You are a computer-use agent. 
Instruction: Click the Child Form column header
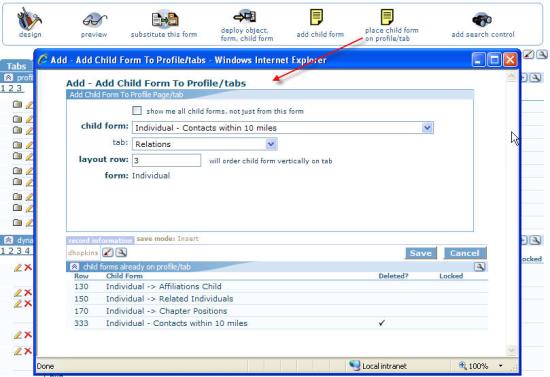(125, 276)
